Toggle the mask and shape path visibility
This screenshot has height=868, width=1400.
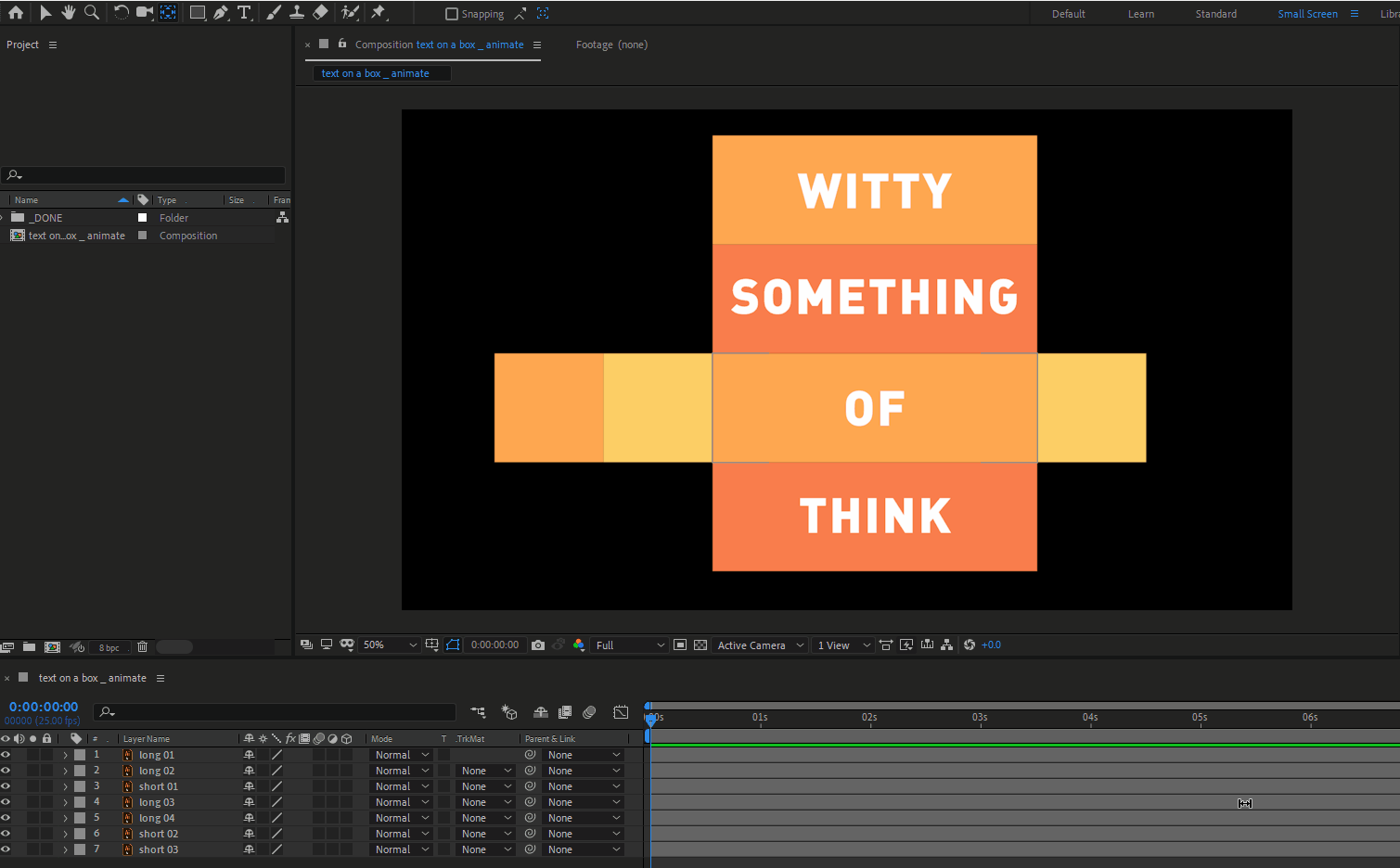(x=453, y=645)
